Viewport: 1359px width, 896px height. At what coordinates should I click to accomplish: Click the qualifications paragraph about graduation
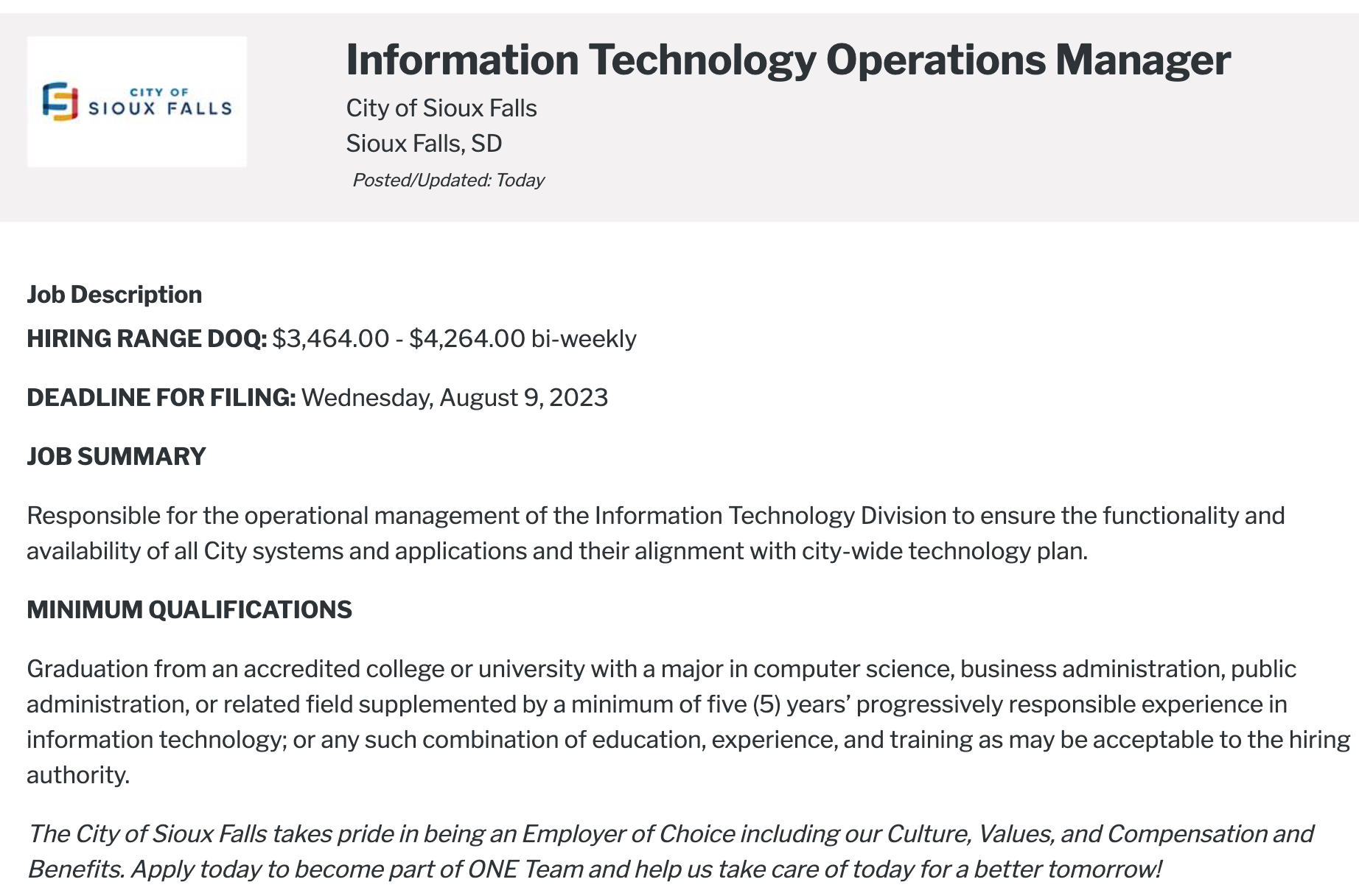tap(688, 722)
